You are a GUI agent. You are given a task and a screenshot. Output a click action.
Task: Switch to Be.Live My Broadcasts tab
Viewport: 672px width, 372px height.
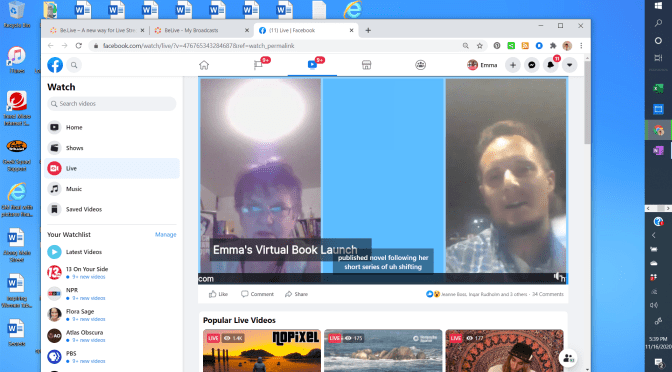pyautogui.click(x=202, y=30)
